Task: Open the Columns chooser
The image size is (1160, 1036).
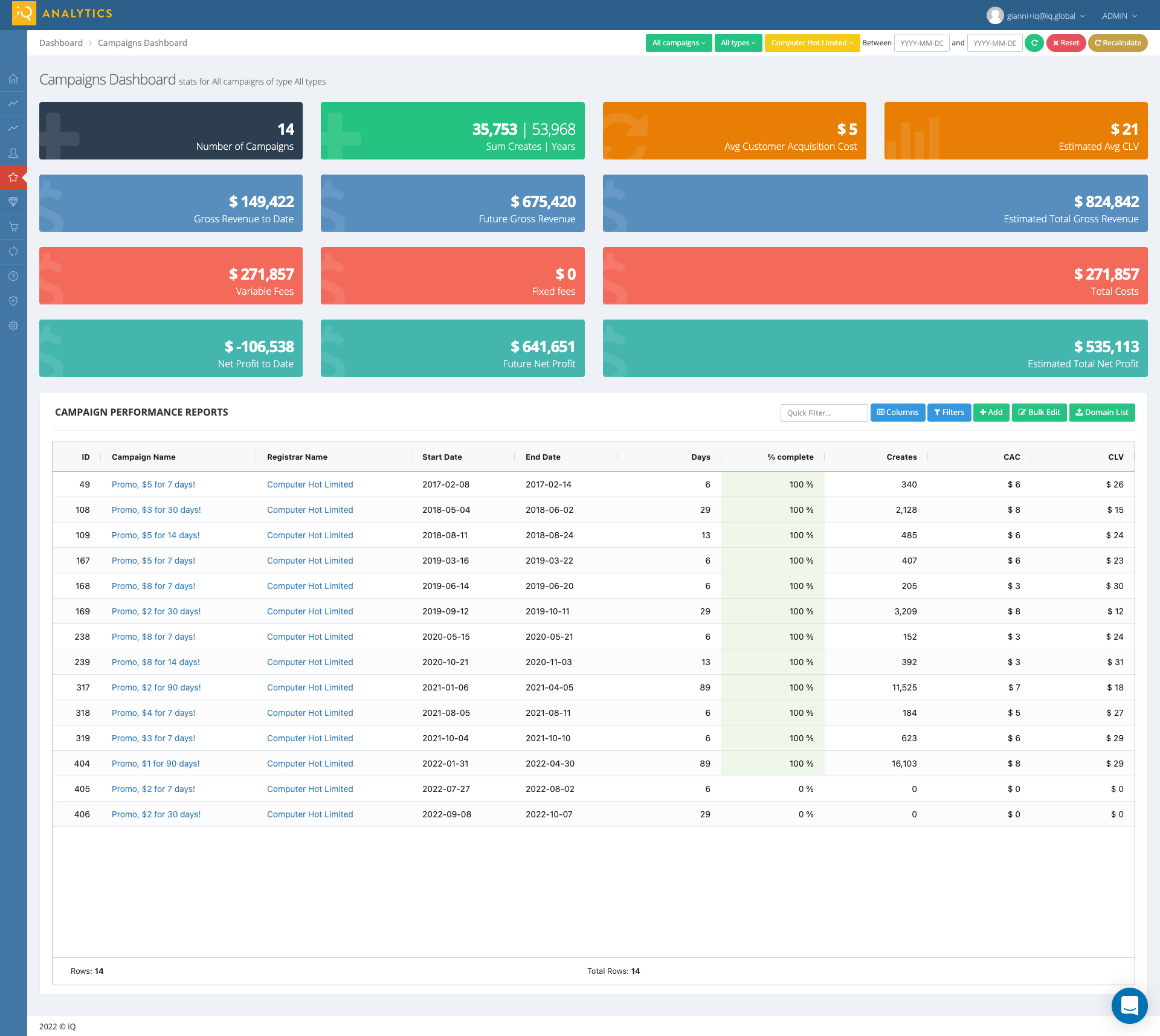Action: [897, 413]
